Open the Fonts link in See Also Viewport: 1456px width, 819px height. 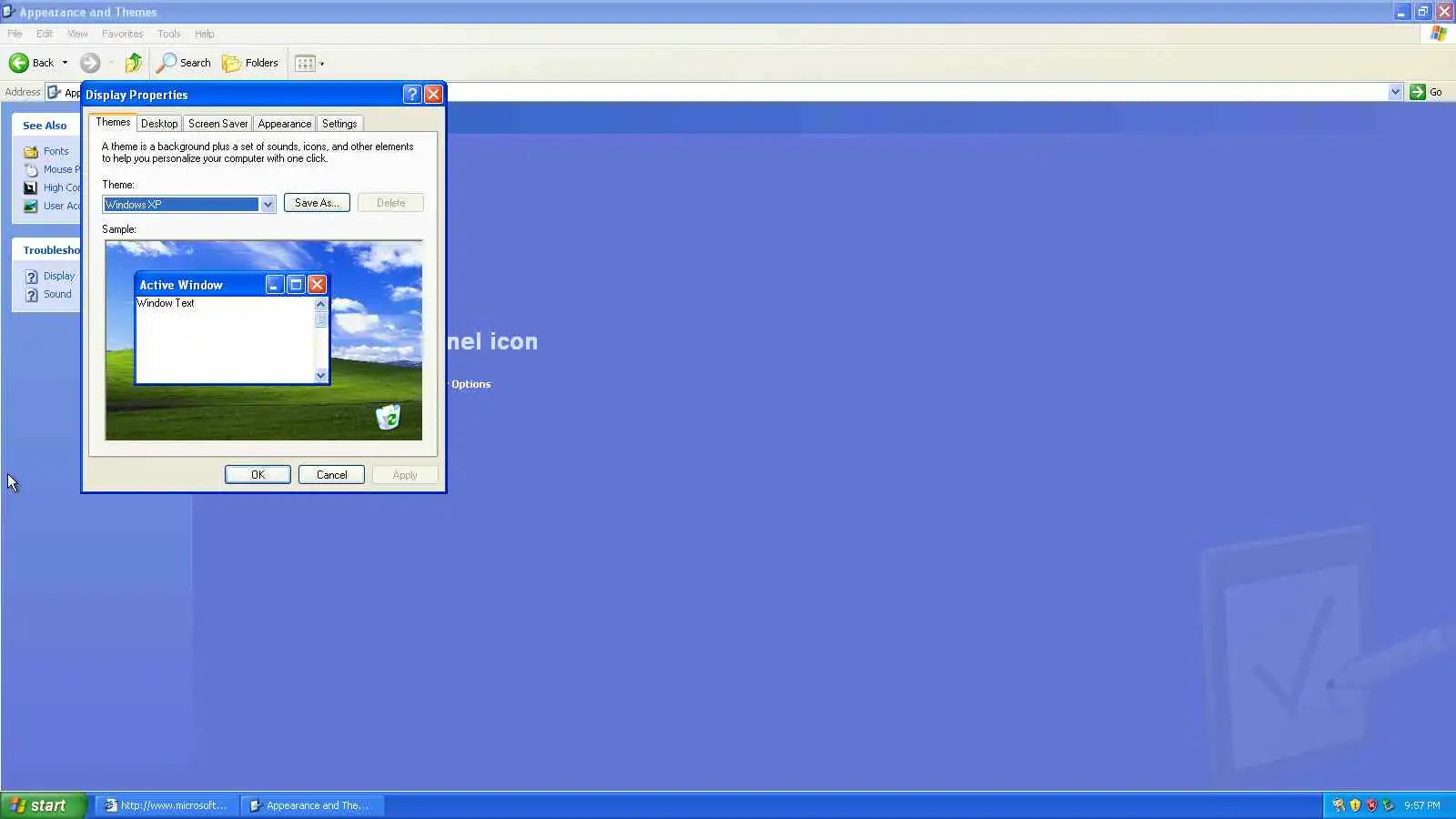click(x=56, y=152)
